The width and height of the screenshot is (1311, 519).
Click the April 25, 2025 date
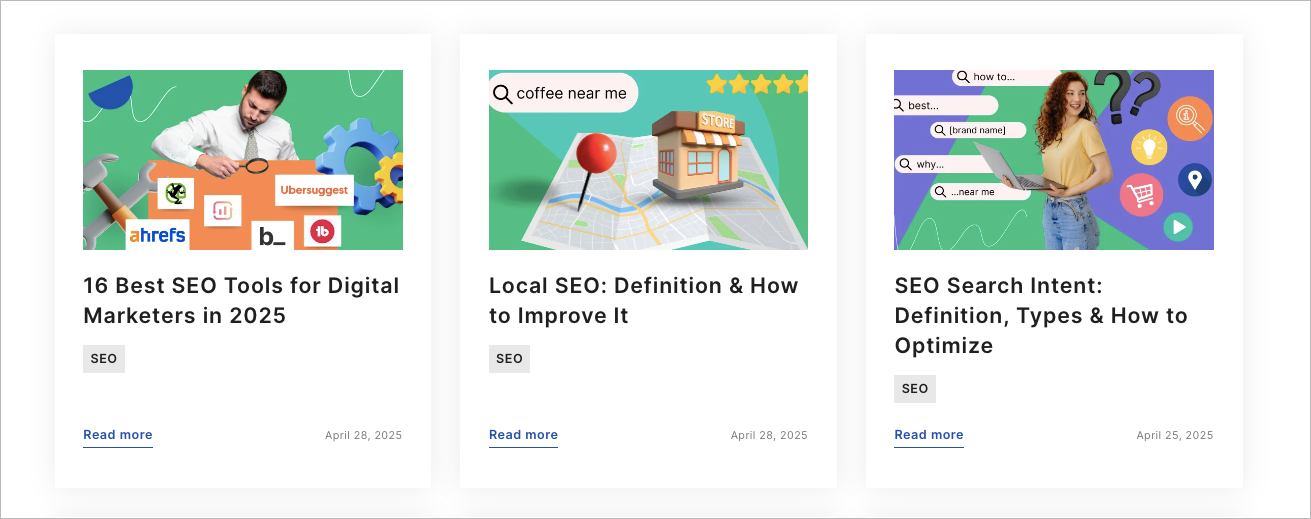tap(1174, 435)
